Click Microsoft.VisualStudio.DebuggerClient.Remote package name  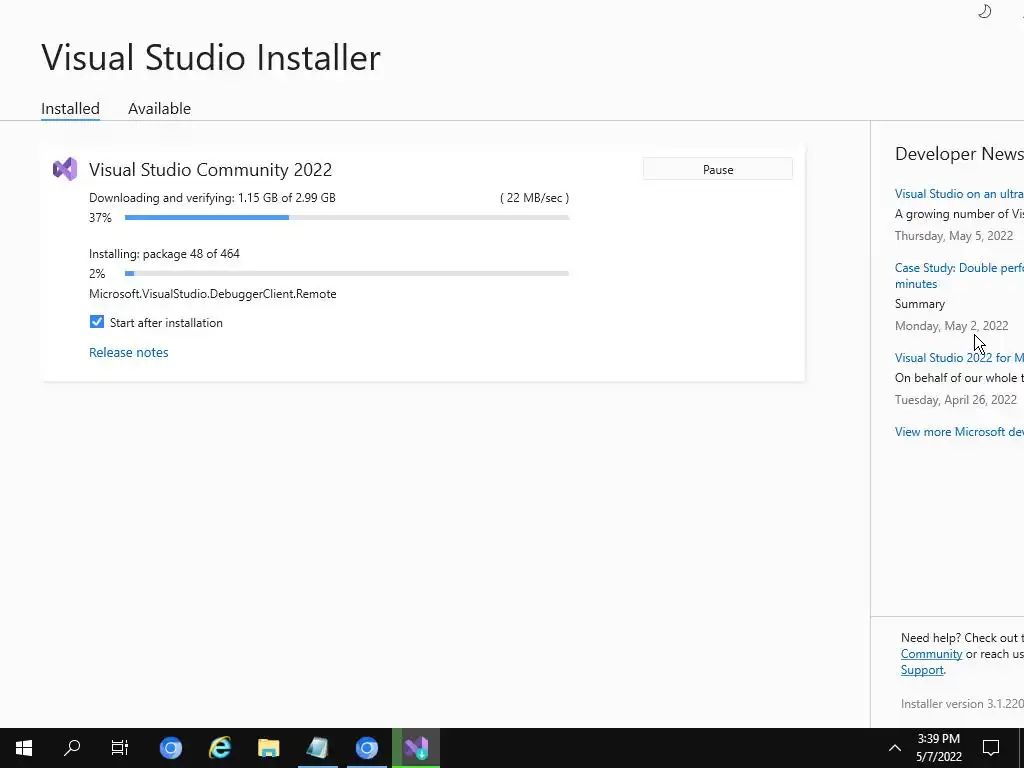coord(213,294)
